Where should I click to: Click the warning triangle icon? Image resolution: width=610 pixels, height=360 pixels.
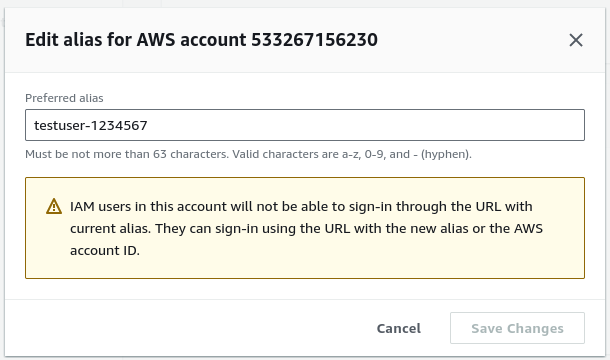54,207
